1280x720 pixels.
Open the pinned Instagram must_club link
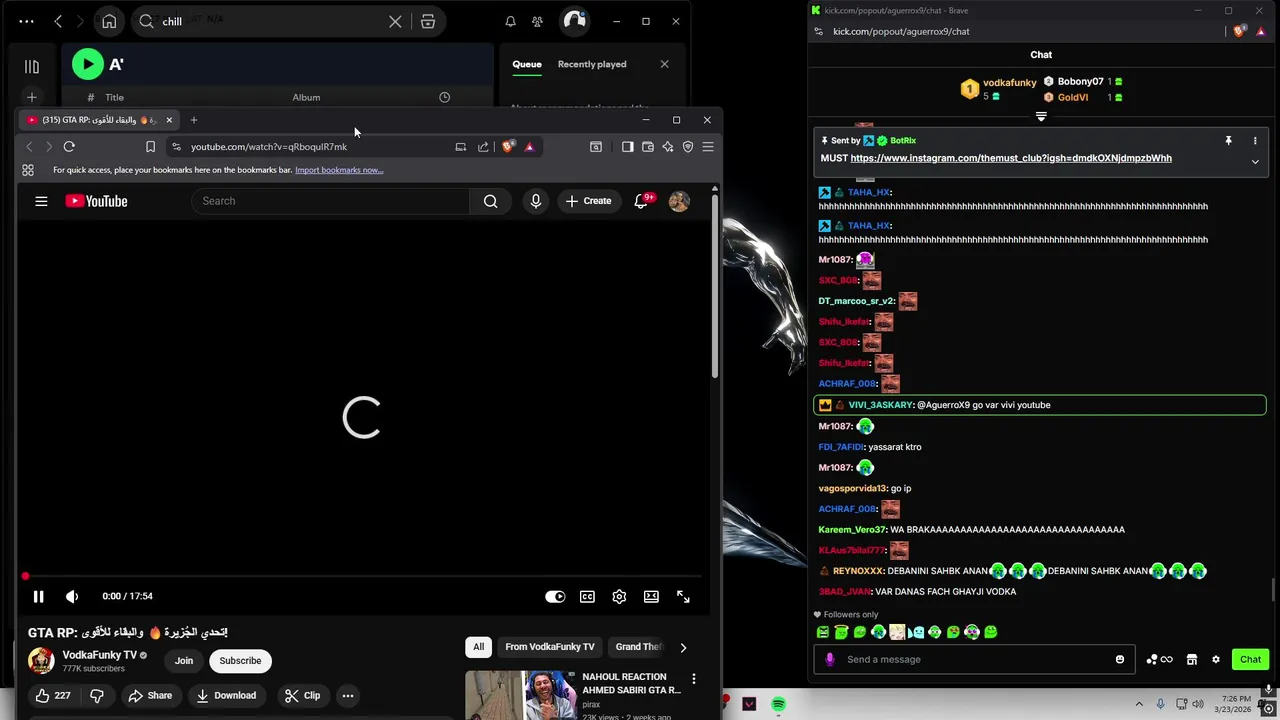(1011, 158)
